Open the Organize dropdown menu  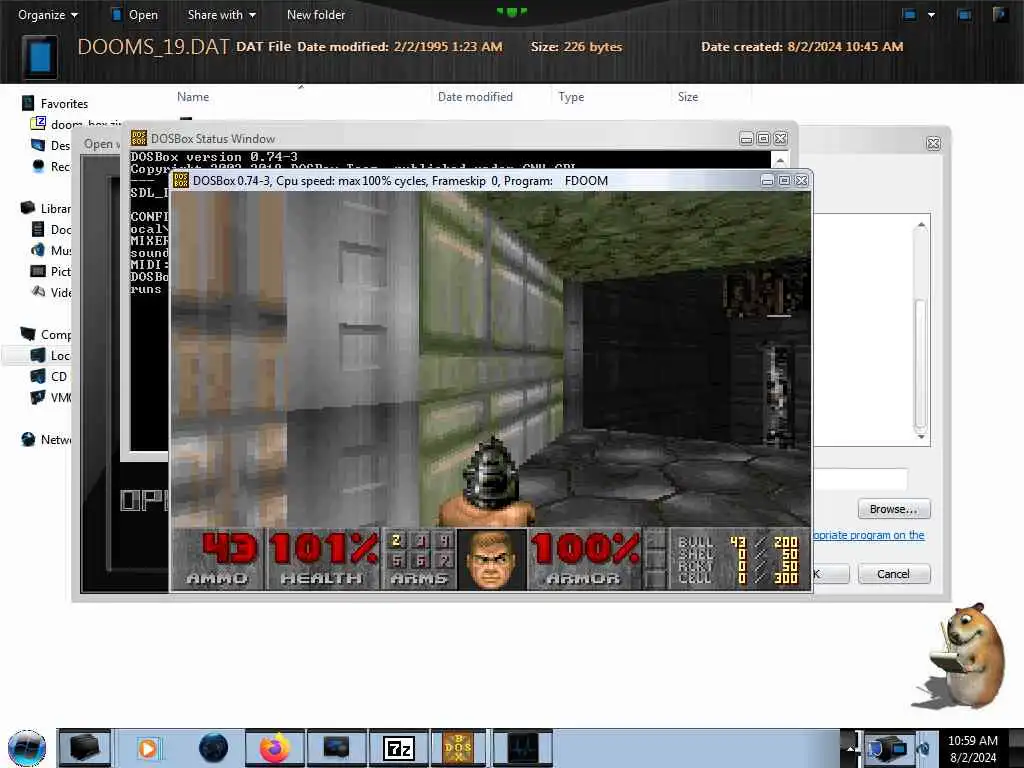[x=48, y=14]
